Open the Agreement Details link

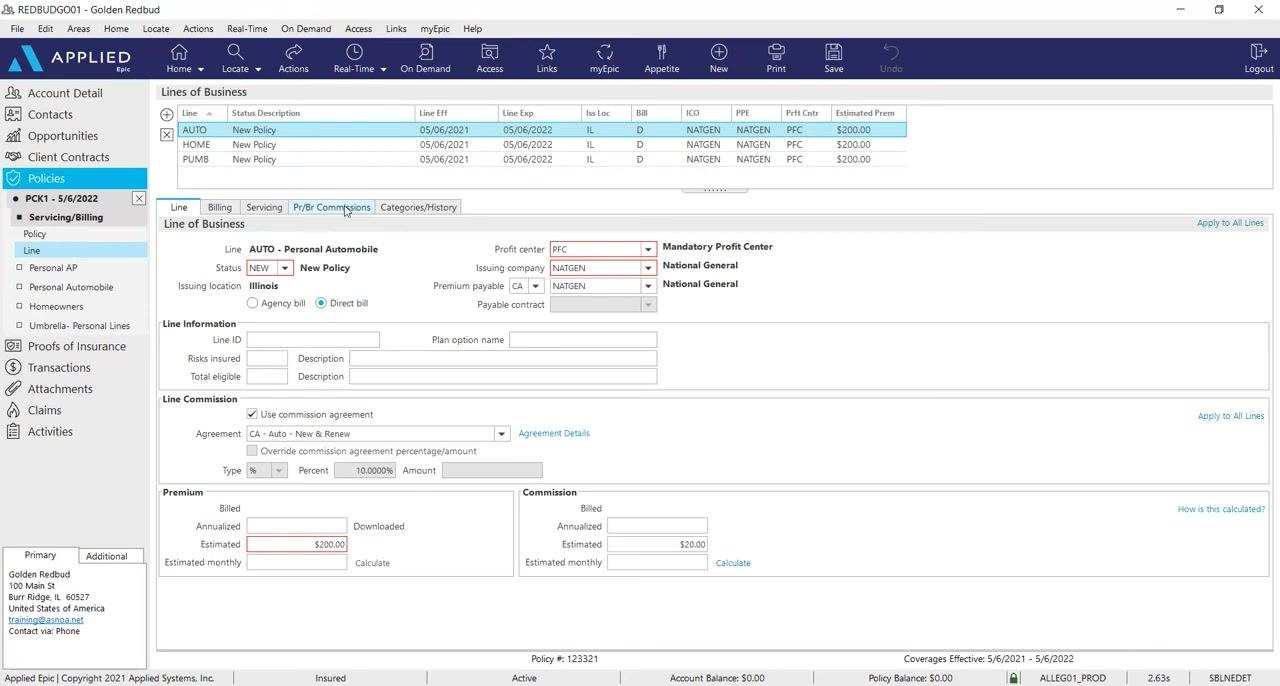tap(554, 434)
